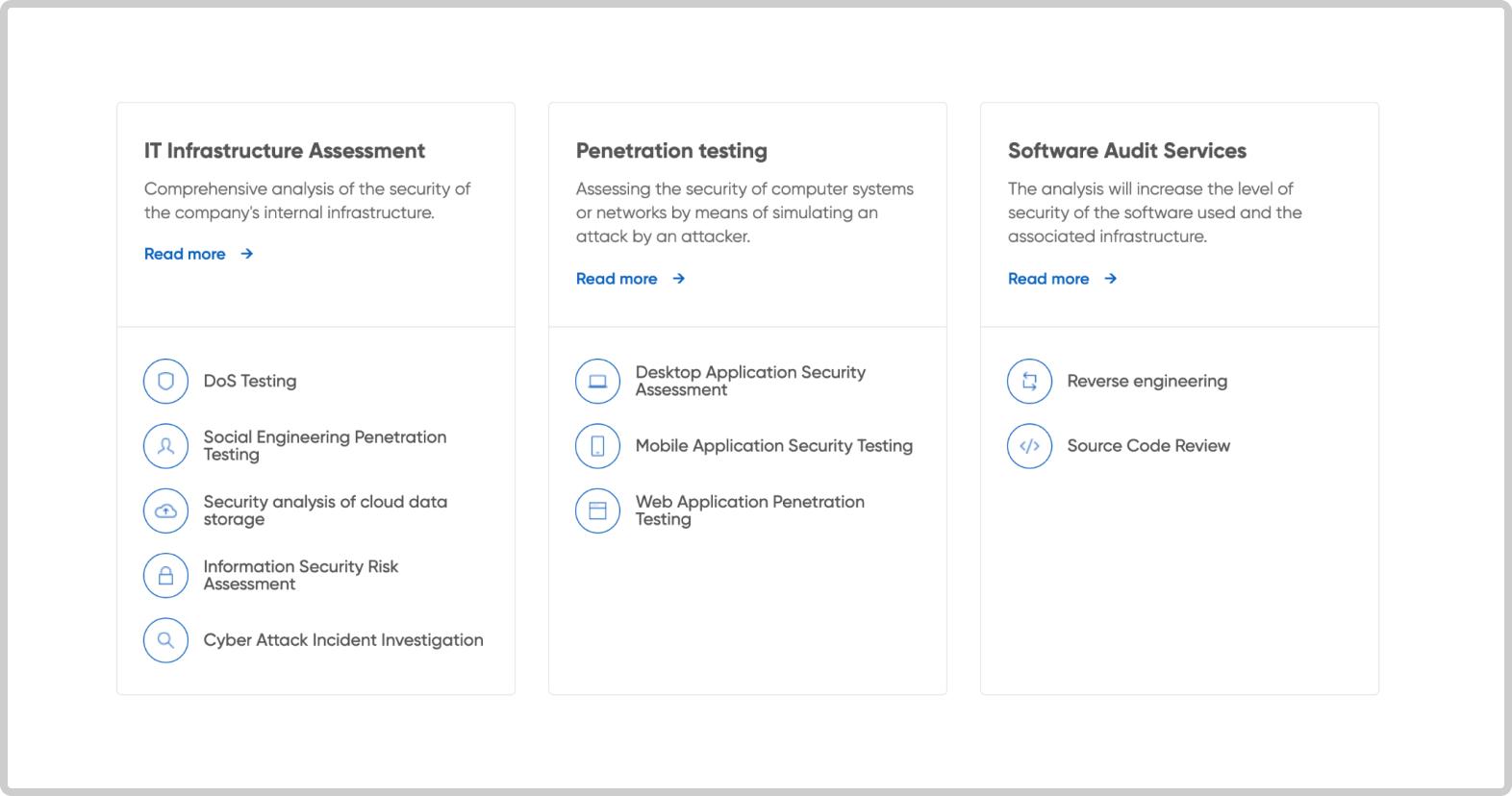The height and width of the screenshot is (796, 1512).
Task: Click the IT Infrastructure Assessment heading
Action: tap(285, 151)
